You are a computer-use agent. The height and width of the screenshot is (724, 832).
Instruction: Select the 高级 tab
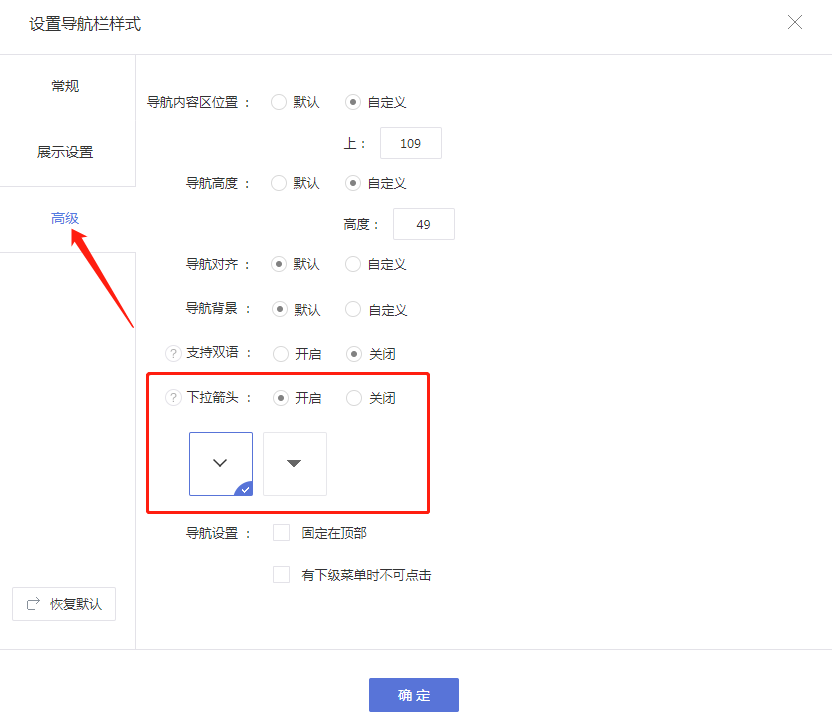click(x=65, y=218)
